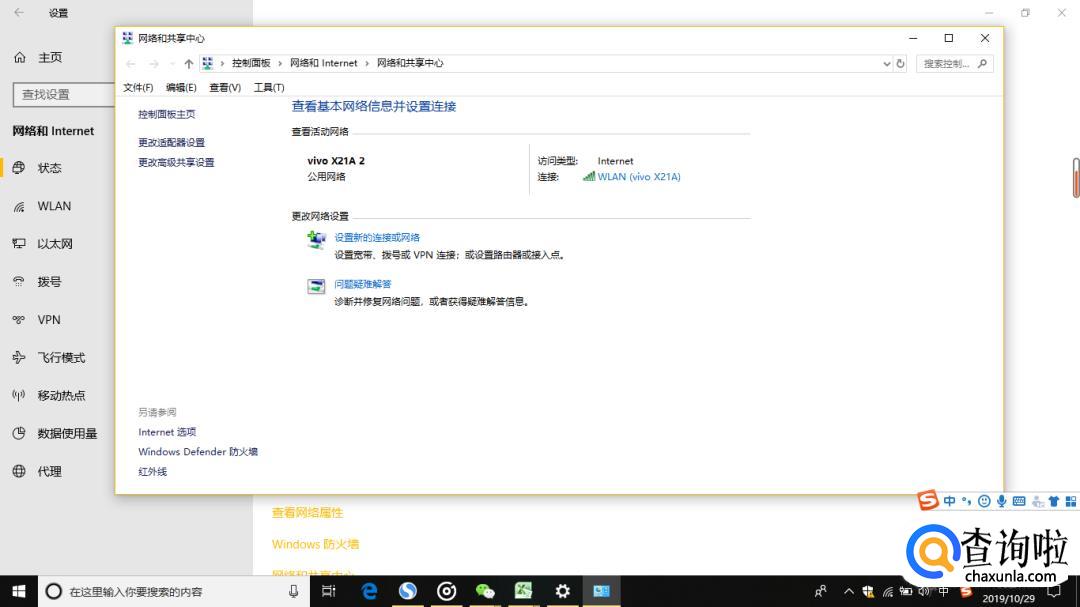Toggle Sogou Chinese/English 中 mode

pos(950,501)
